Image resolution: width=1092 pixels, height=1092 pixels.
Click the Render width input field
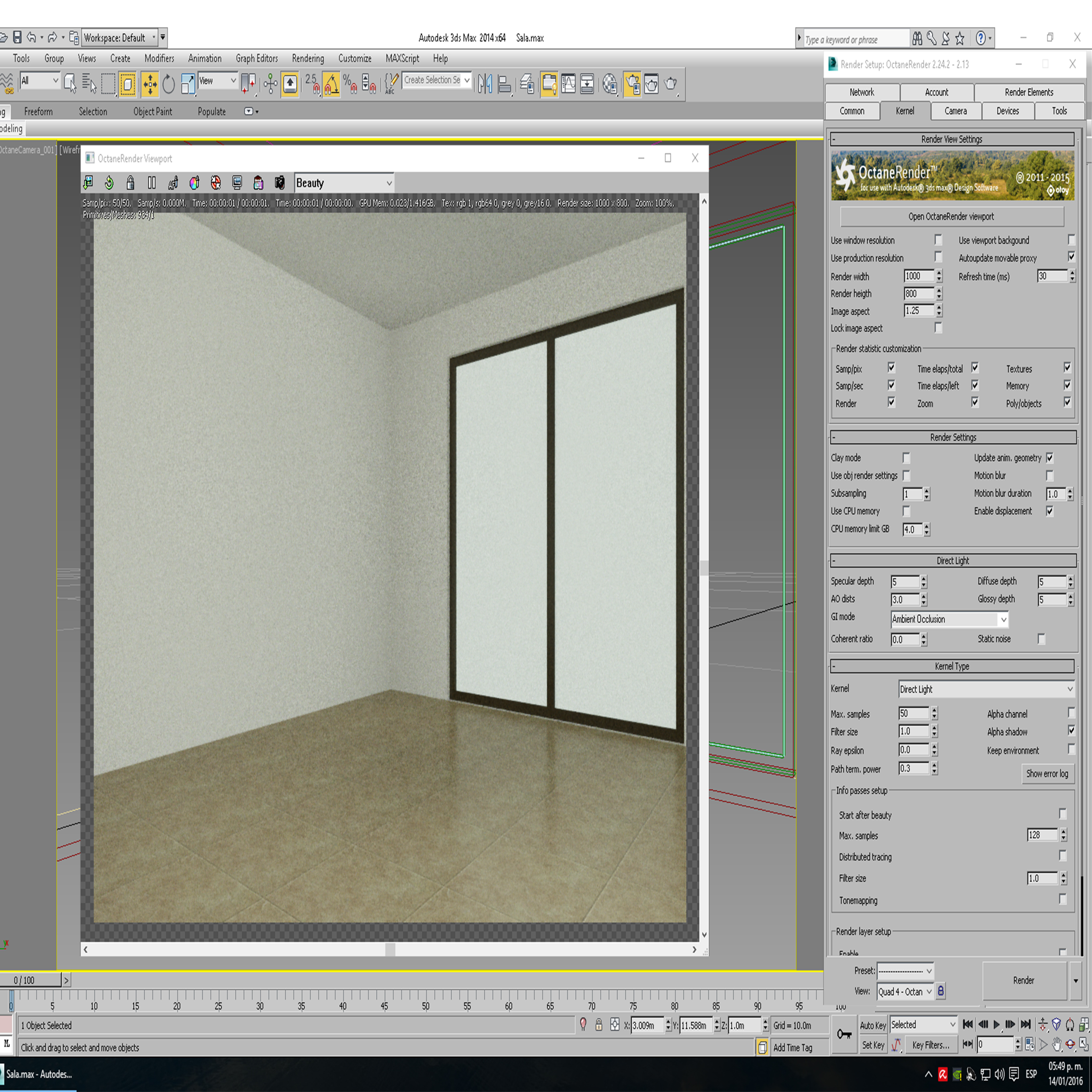point(919,276)
